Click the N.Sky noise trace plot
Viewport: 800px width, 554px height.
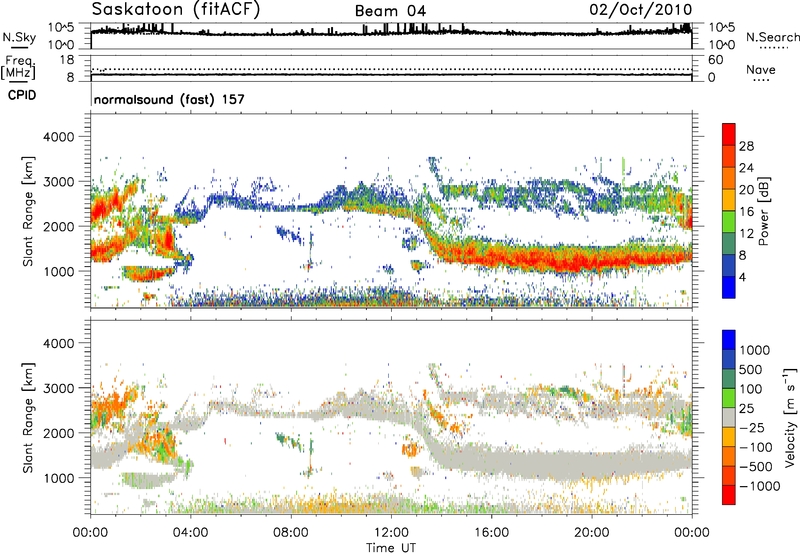coord(391,36)
